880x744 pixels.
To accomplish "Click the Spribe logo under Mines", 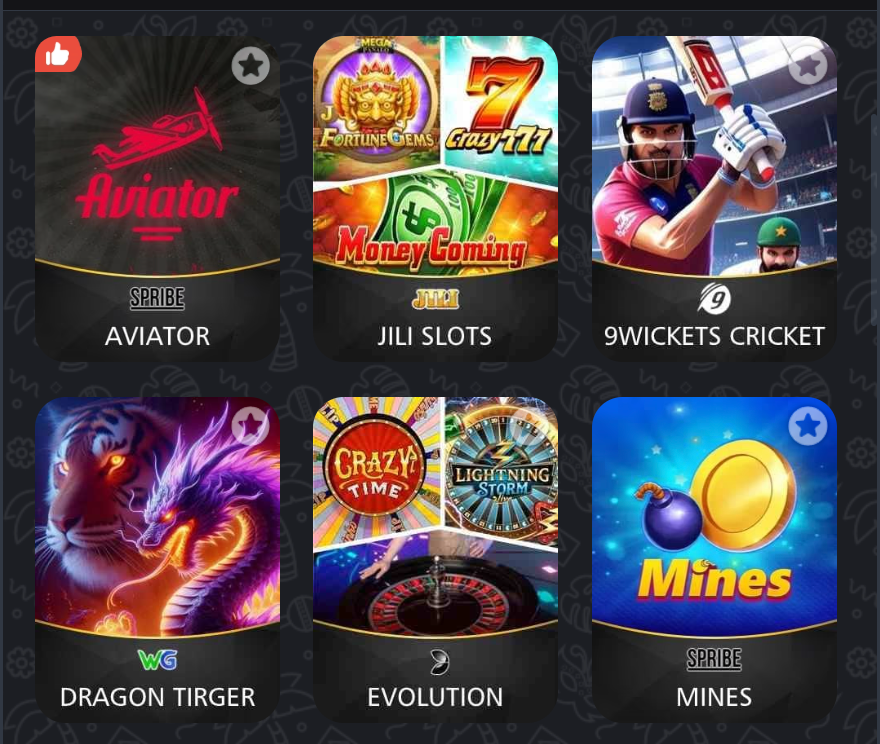I will click(x=714, y=659).
